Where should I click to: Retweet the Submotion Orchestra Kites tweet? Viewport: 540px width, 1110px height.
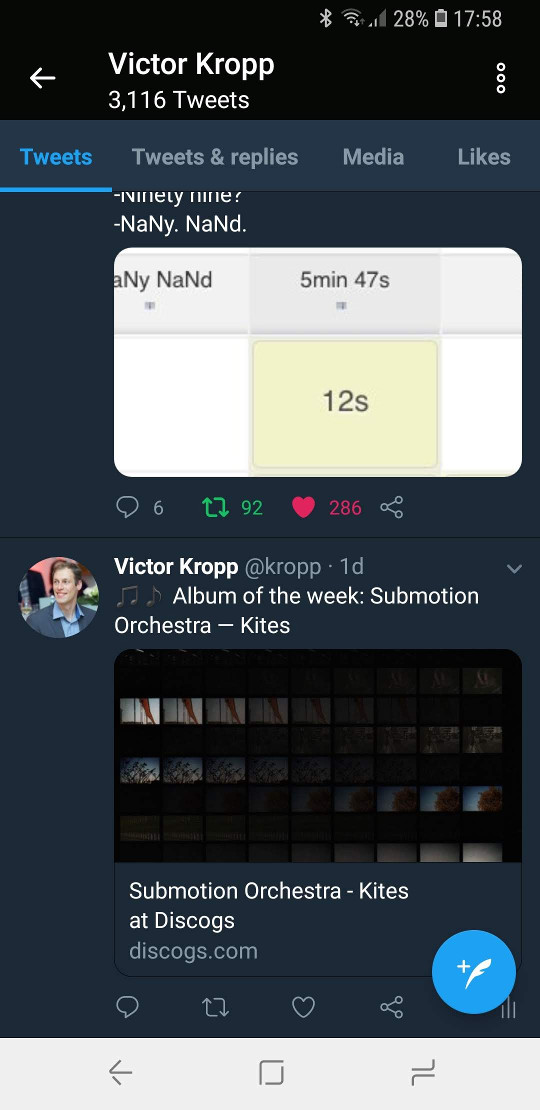click(215, 1007)
